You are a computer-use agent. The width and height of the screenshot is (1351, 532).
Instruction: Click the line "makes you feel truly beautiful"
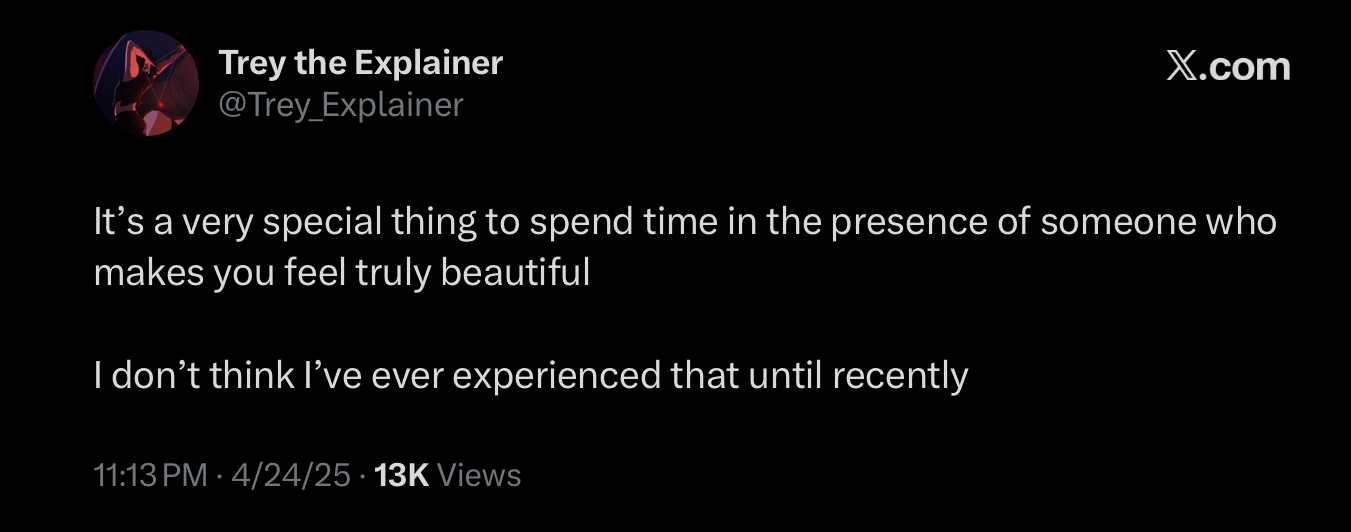[341, 272]
